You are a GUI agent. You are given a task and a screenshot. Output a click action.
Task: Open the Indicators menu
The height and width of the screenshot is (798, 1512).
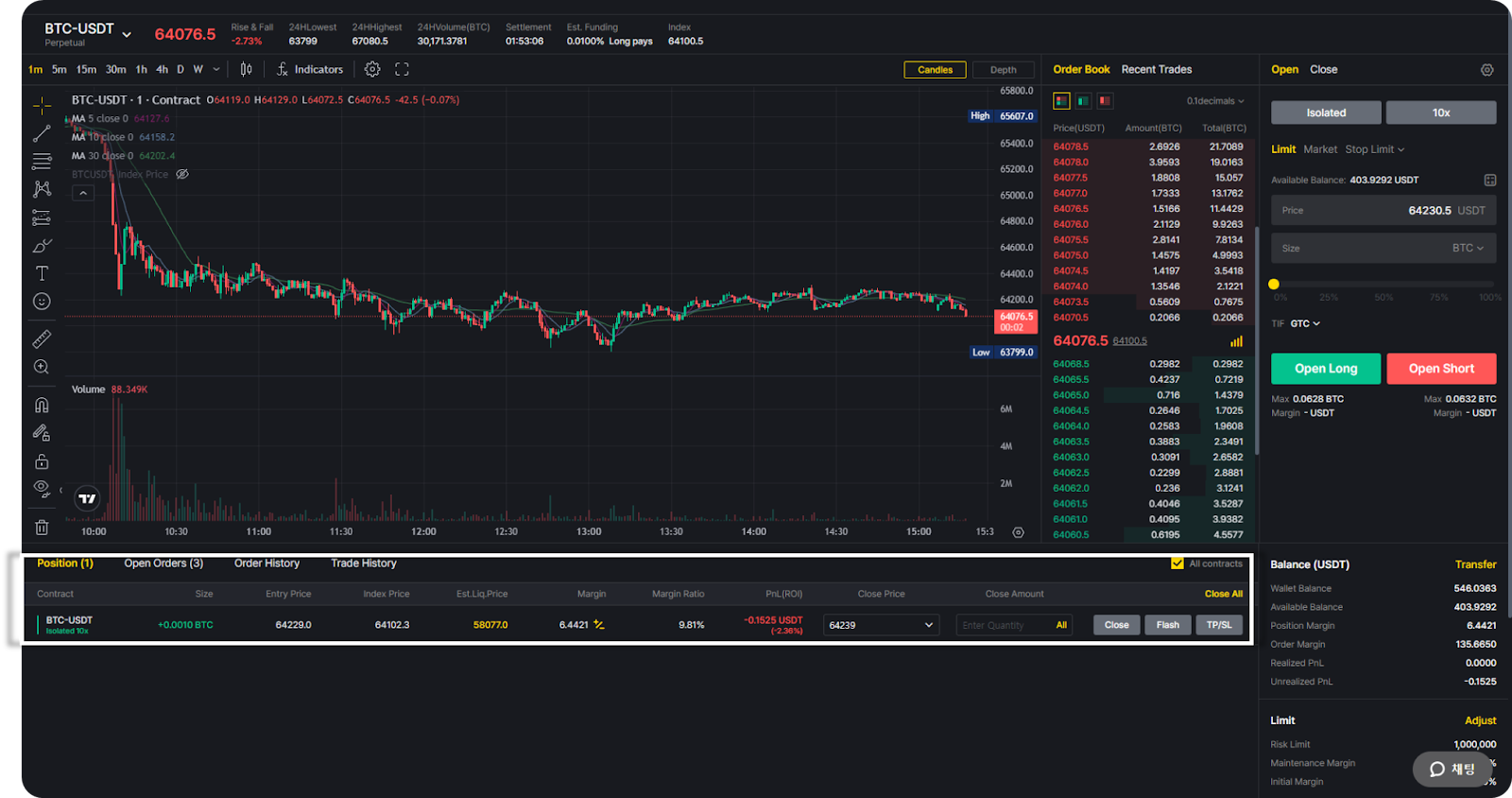click(310, 69)
